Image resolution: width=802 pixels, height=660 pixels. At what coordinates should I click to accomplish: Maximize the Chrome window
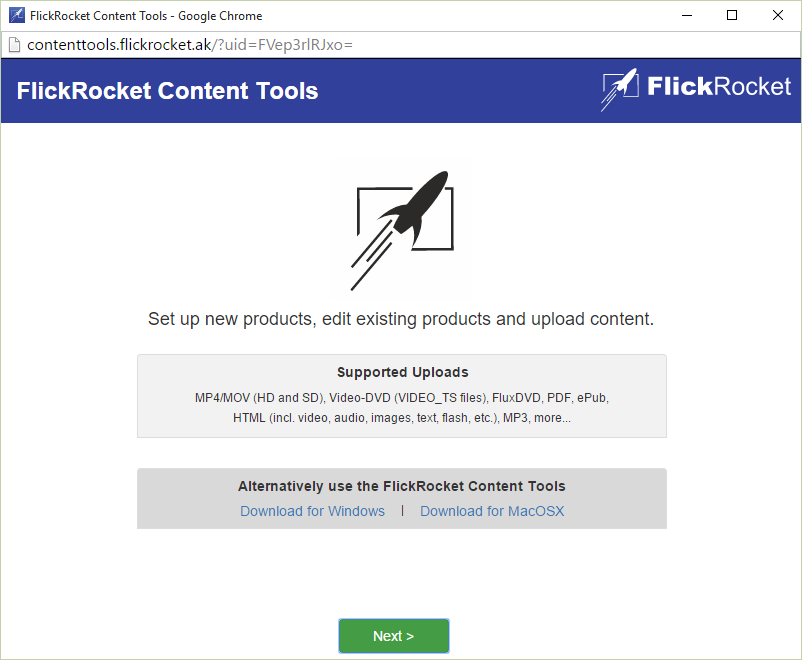732,15
